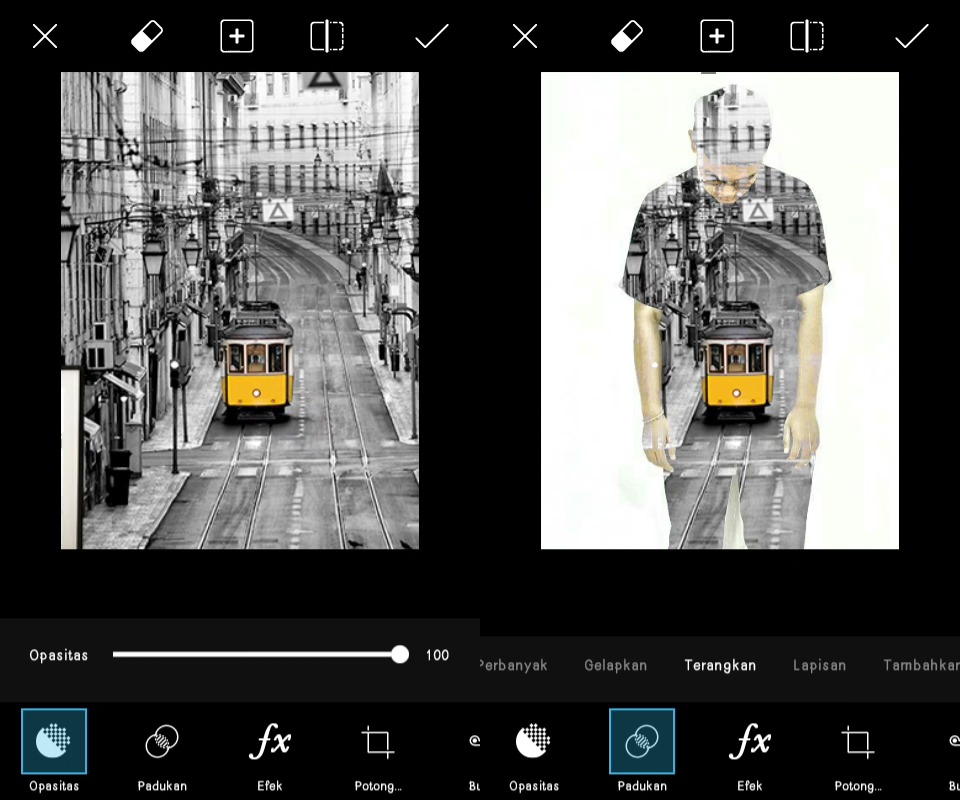Viewport: 960px width, 800px height.
Task: Open the Efek fx tool in left screen
Action: coord(269,751)
